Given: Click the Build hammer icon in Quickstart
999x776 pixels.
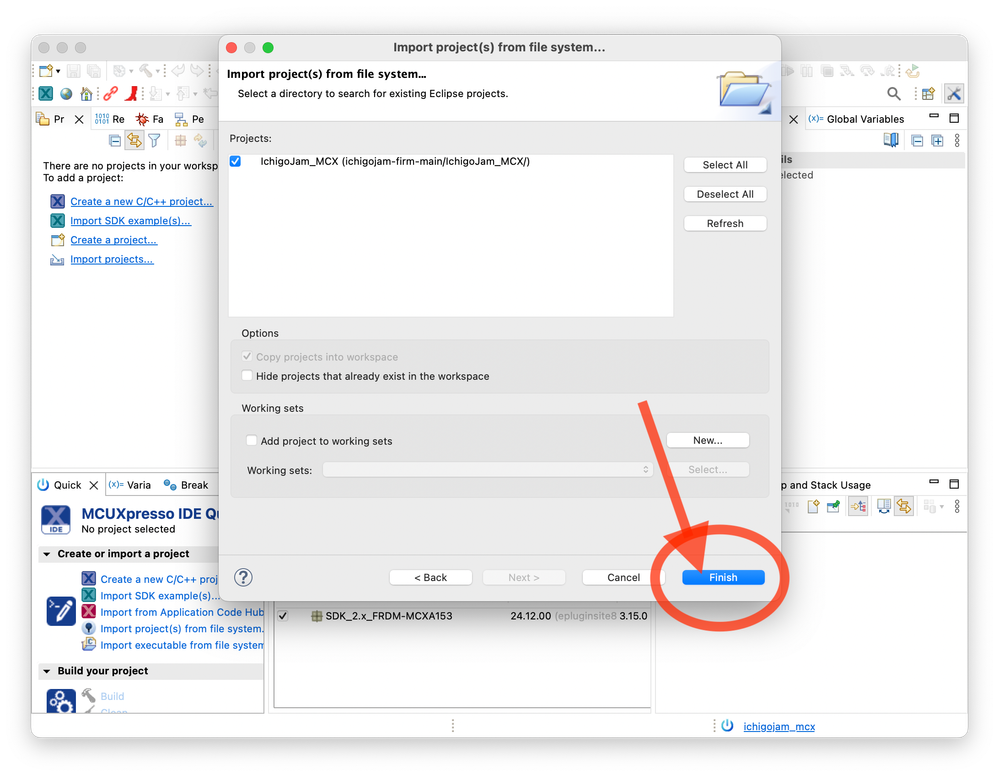Looking at the screenshot, I should coord(89,696).
